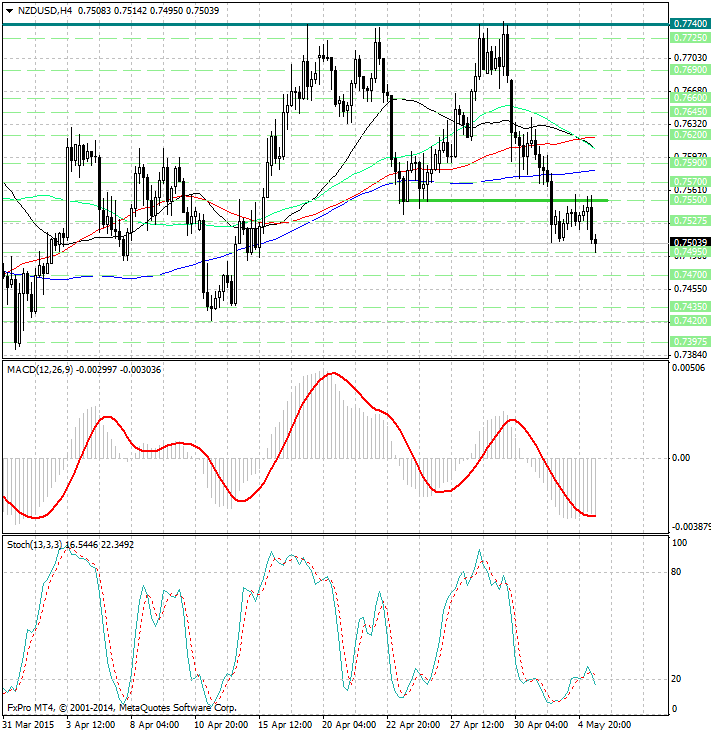711x733 pixels.
Task: Click the 4 May 20:00 time axis label
Action: pyautogui.click(x=605, y=725)
